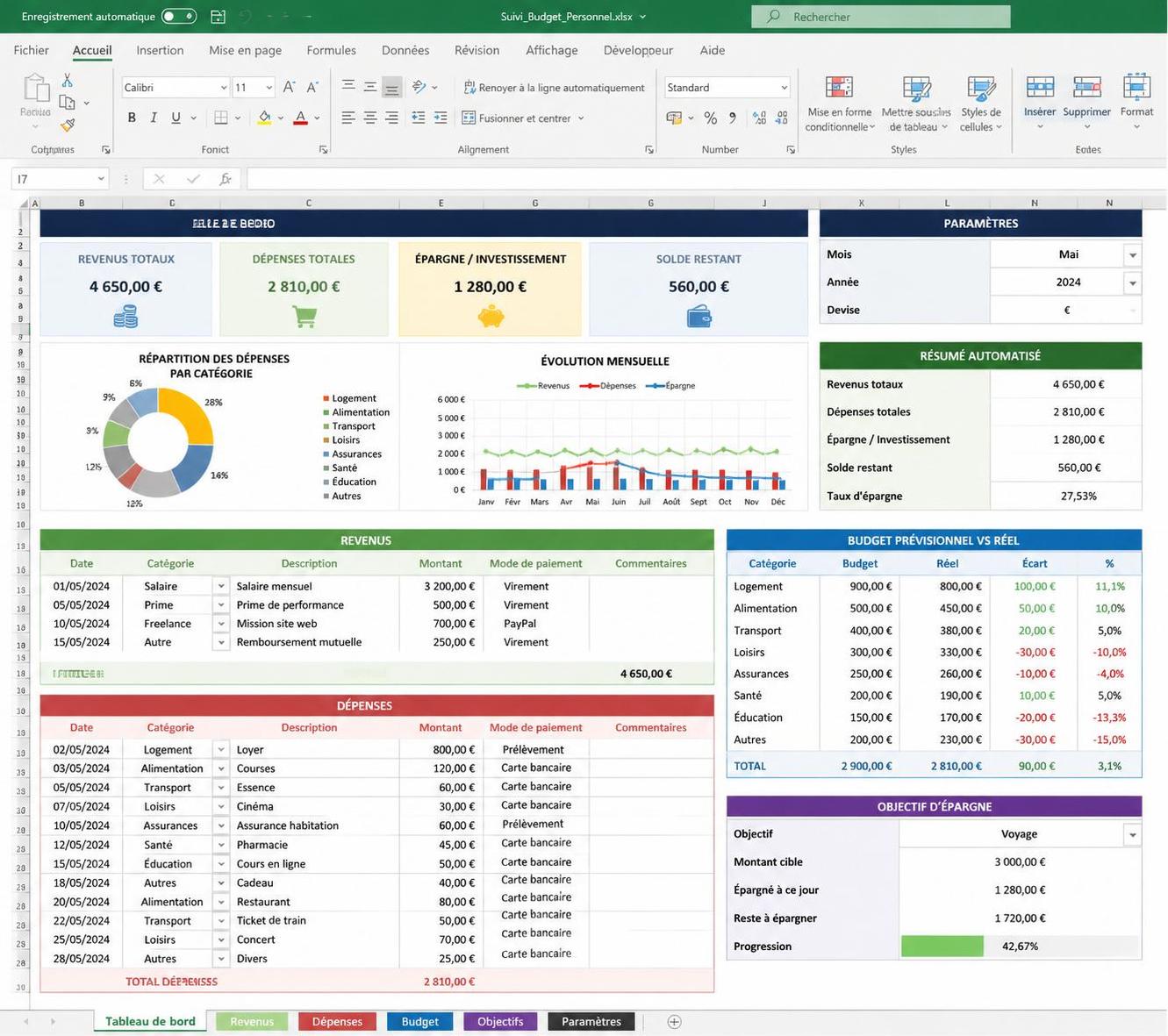Center text horizontally
This screenshot has height=1036, width=1168.
(x=370, y=118)
